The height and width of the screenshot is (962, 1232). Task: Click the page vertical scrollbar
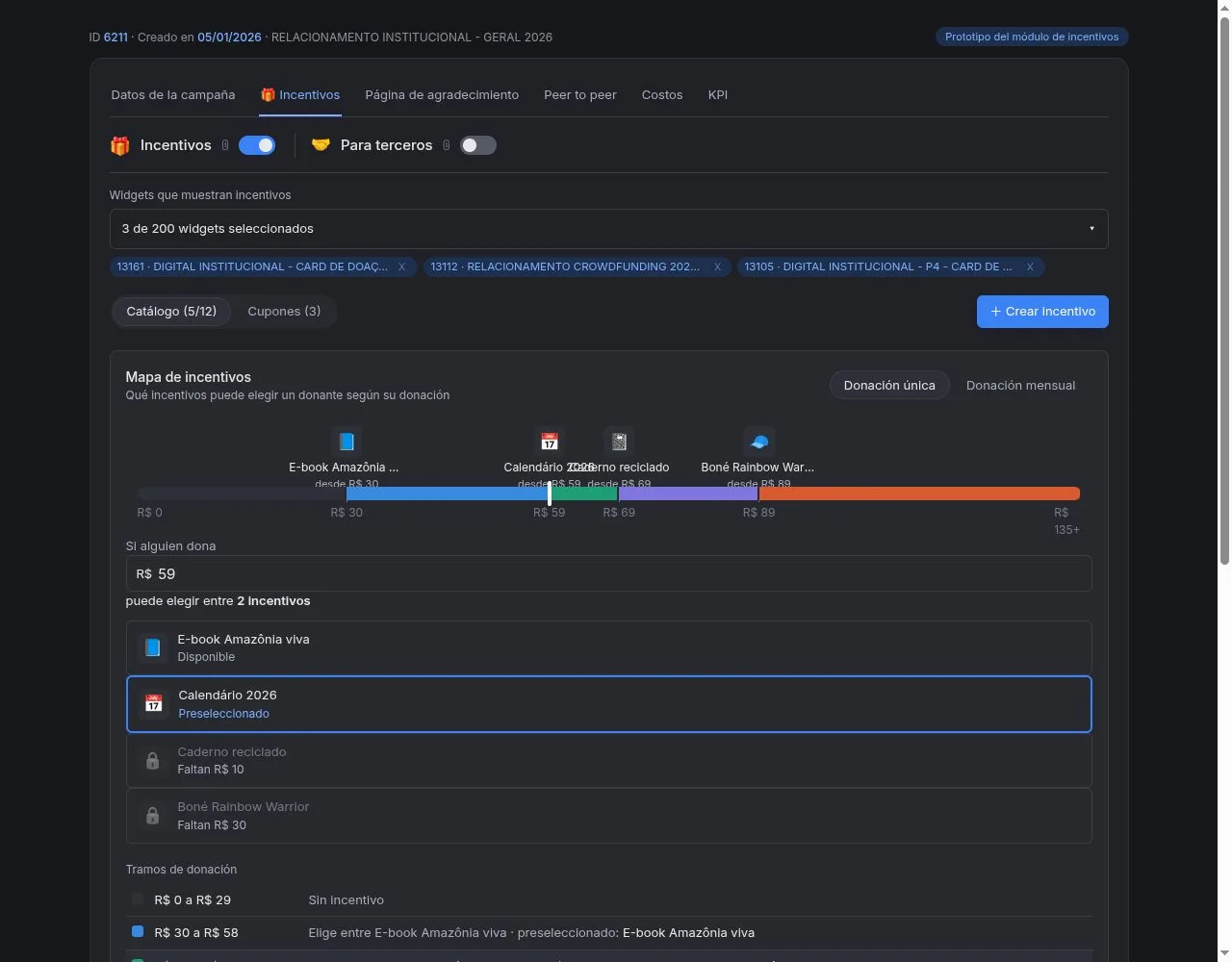tap(1224, 289)
